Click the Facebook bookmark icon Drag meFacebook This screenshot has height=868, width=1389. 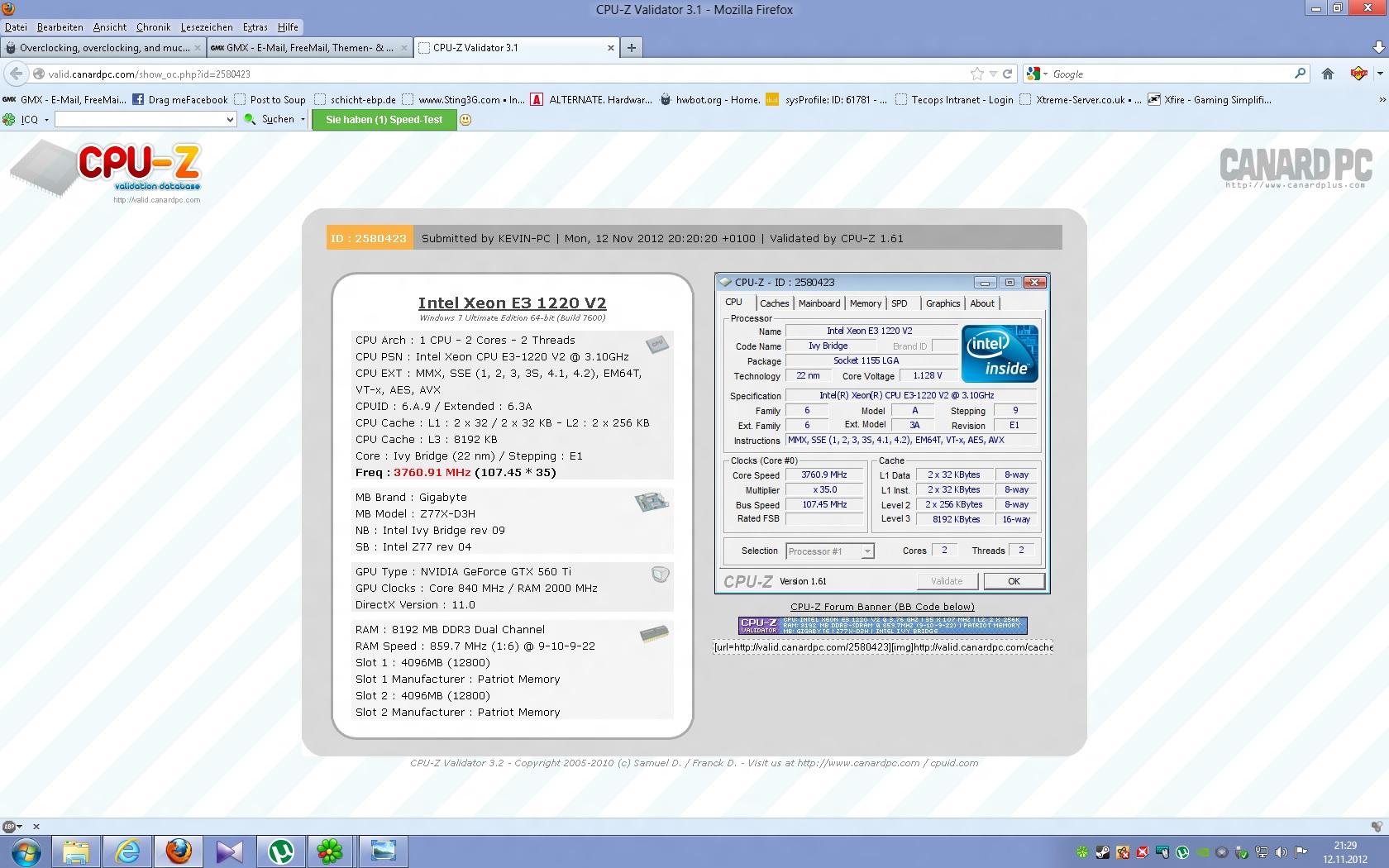coord(138,99)
